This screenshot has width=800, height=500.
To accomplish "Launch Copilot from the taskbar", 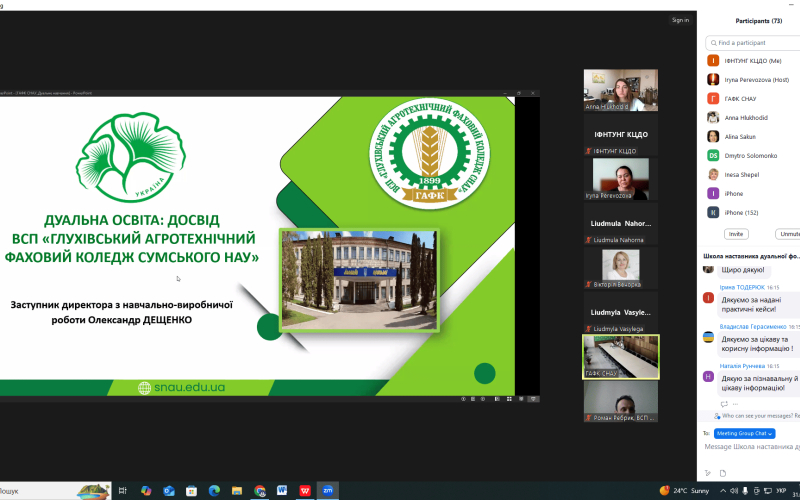I will point(146,491).
